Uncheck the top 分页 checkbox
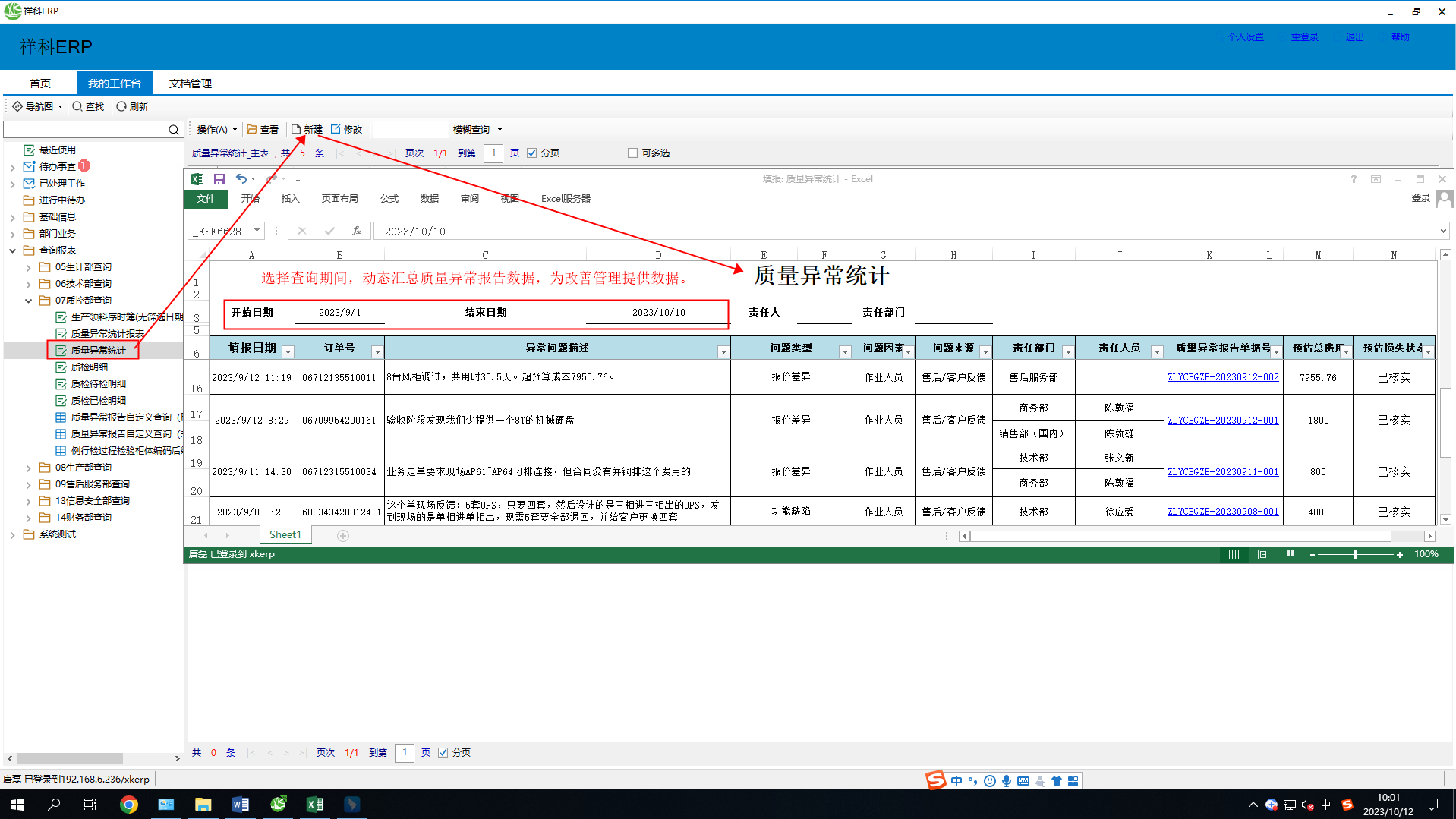Viewport: 1456px width, 819px height. [532, 153]
